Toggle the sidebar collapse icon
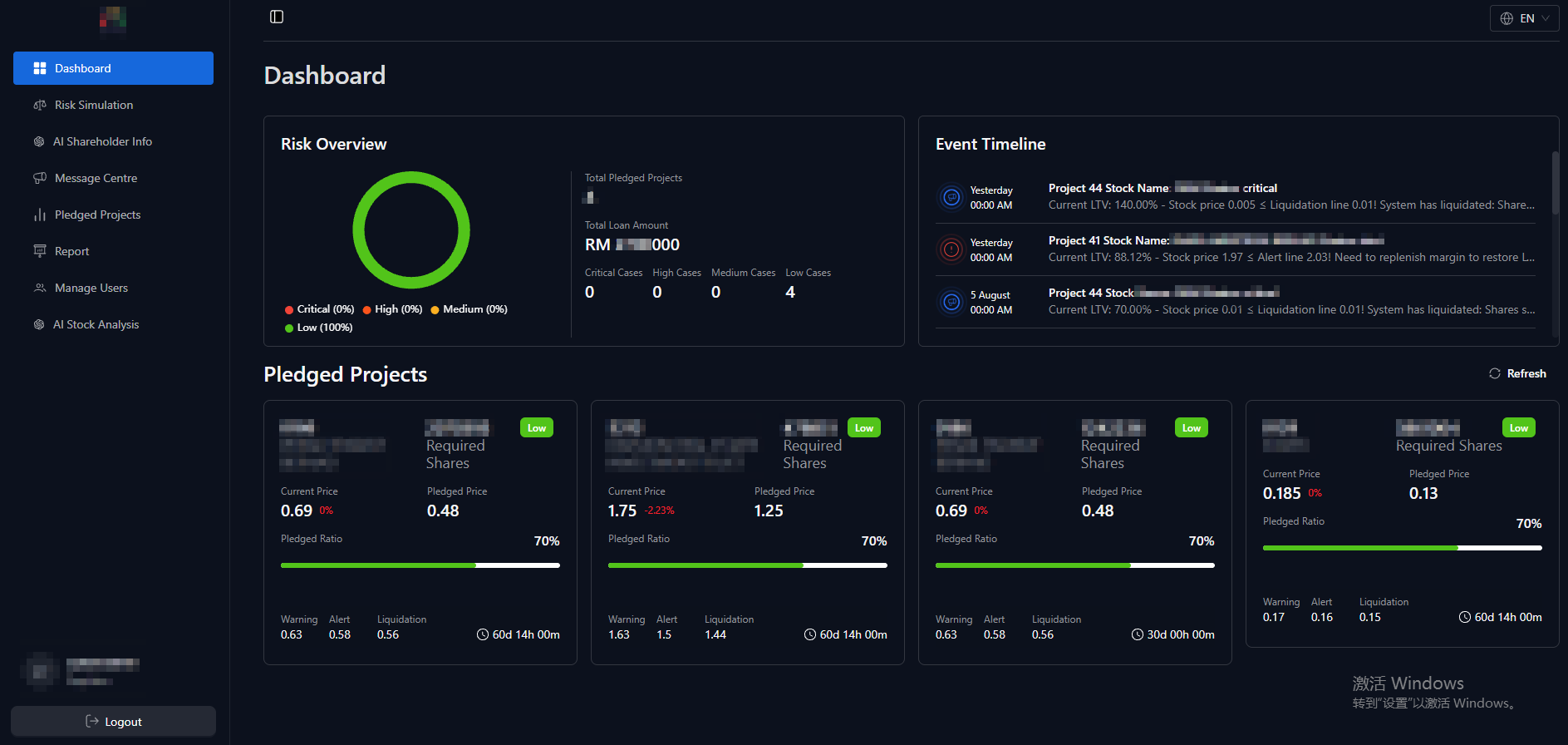 pos(277,17)
